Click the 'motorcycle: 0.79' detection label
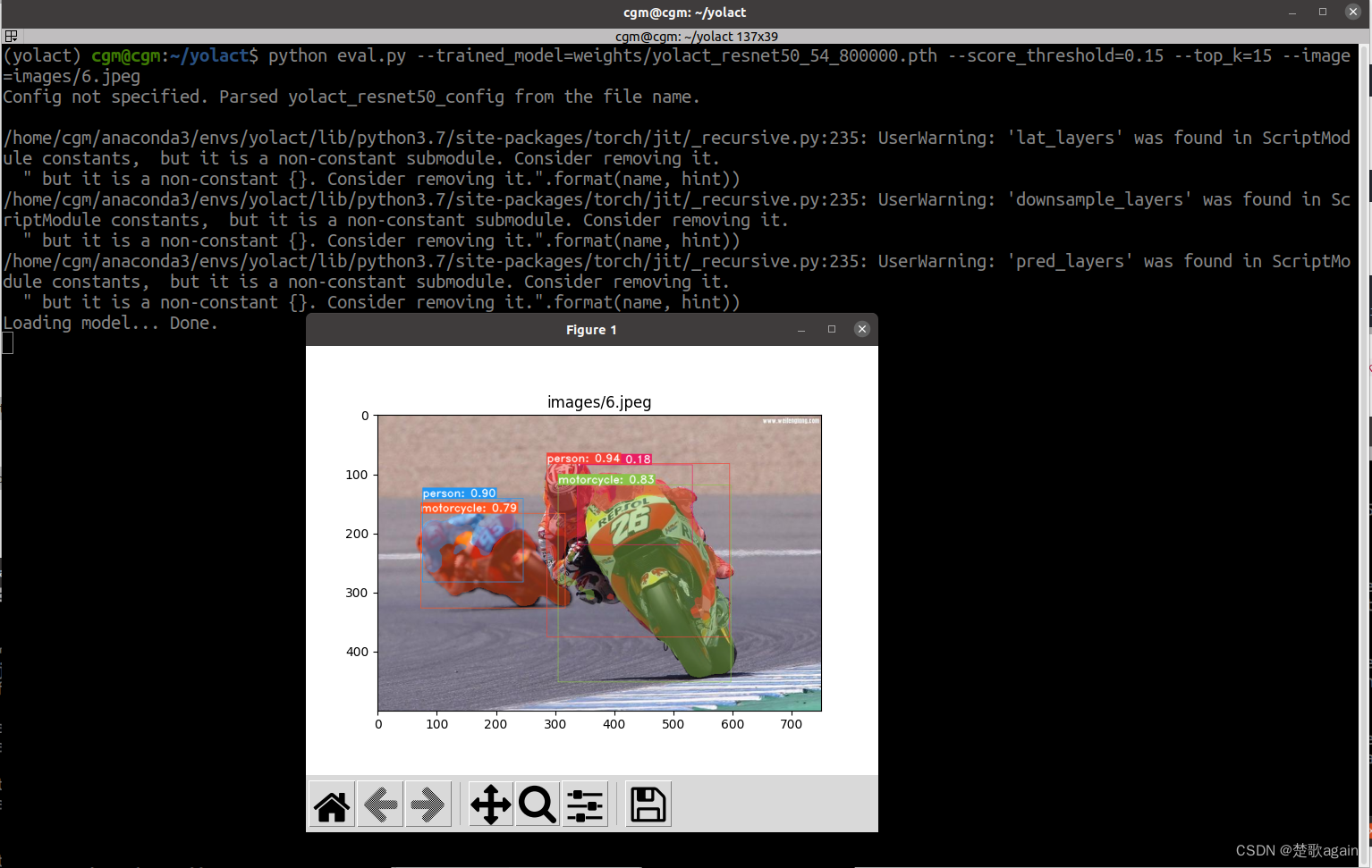Image resolution: width=1372 pixels, height=868 pixels. [x=470, y=508]
